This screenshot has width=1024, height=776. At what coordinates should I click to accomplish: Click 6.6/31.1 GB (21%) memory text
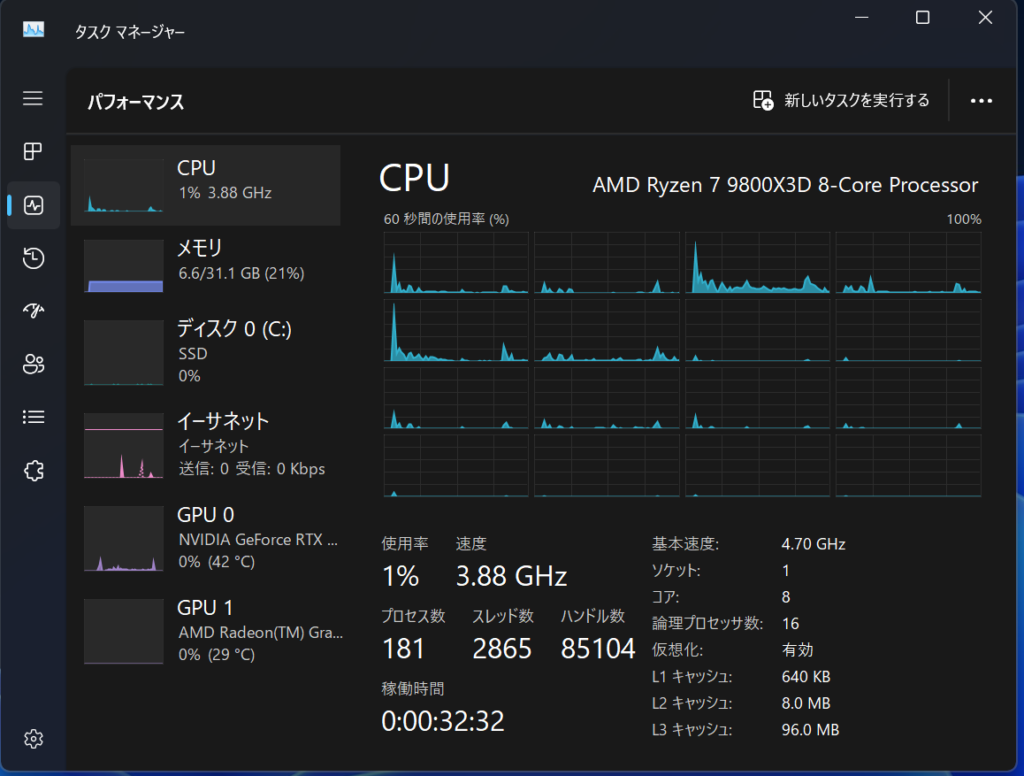[x=242, y=273]
